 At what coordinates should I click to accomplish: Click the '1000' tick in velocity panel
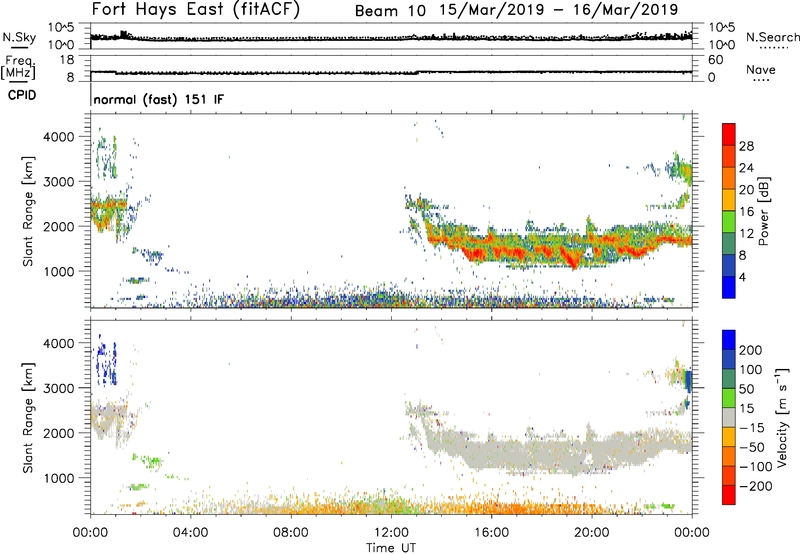click(58, 478)
